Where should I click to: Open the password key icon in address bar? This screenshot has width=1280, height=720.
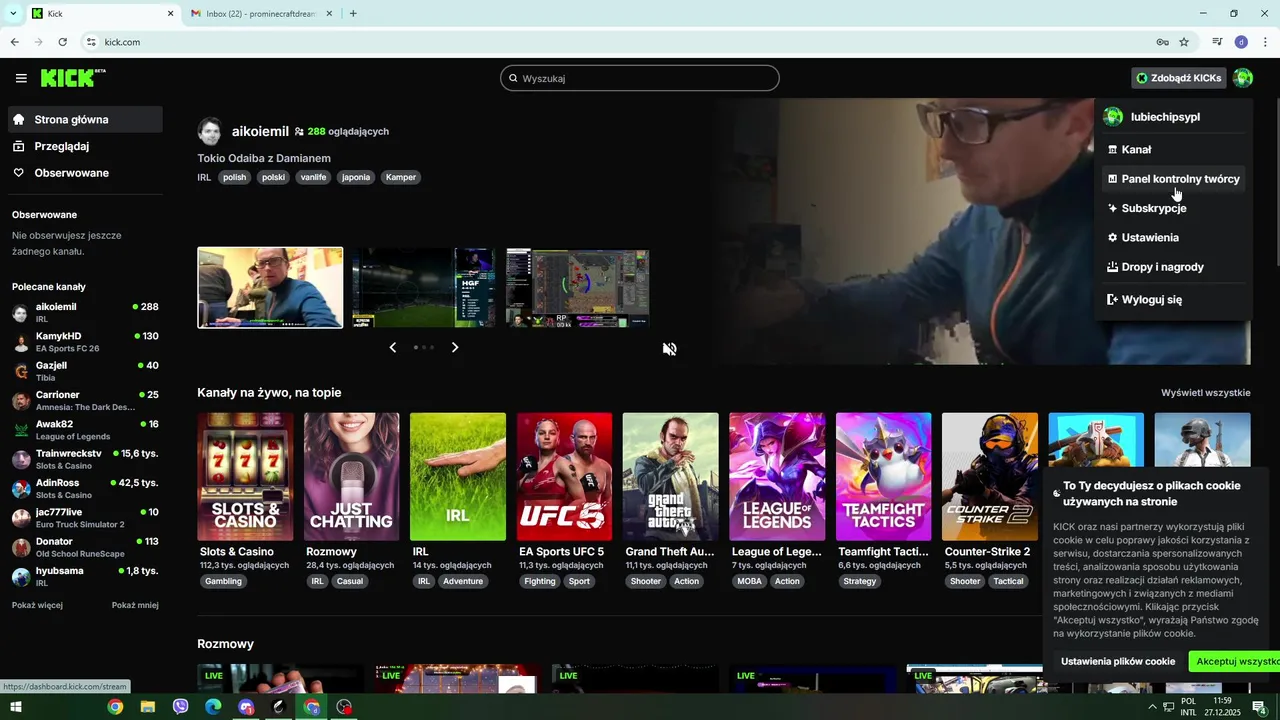coord(1162,42)
